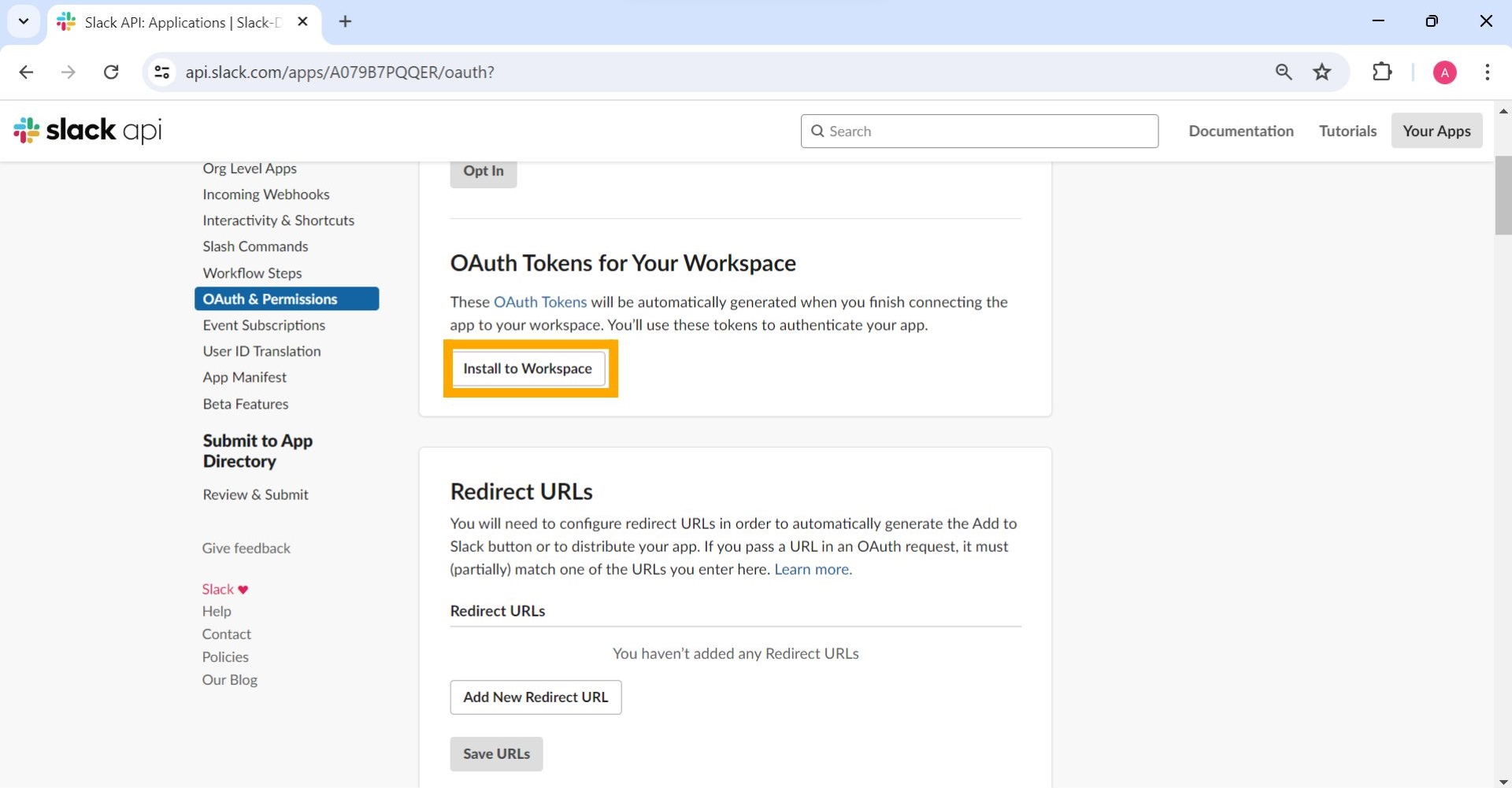Click the Learn more link
The height and width of the screenshot is (788, 1512).
point(813,569)
